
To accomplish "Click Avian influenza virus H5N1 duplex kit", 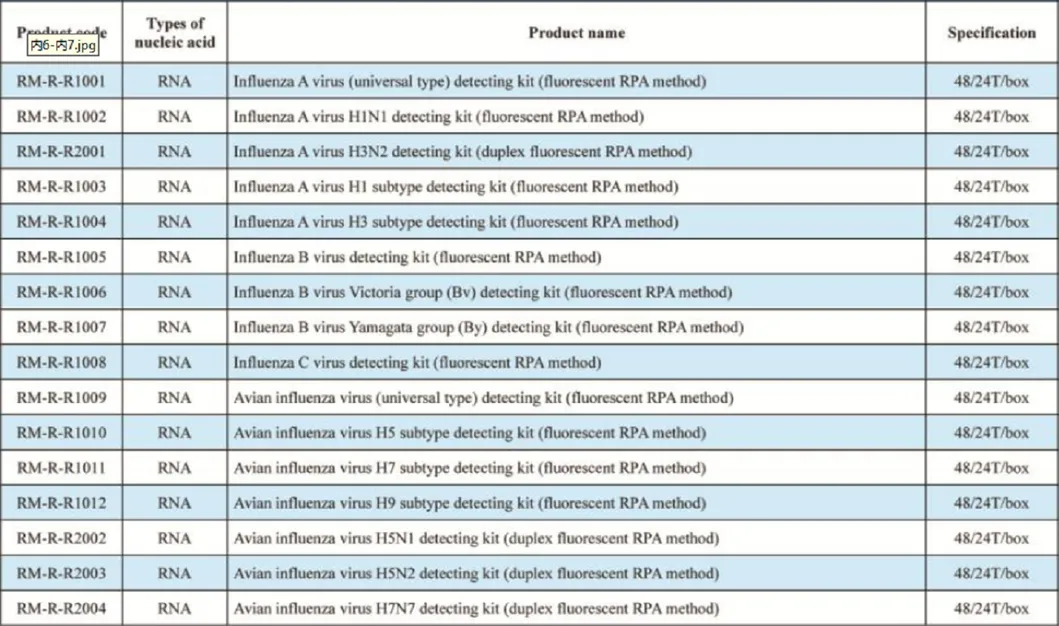I will tap(475, 538).
